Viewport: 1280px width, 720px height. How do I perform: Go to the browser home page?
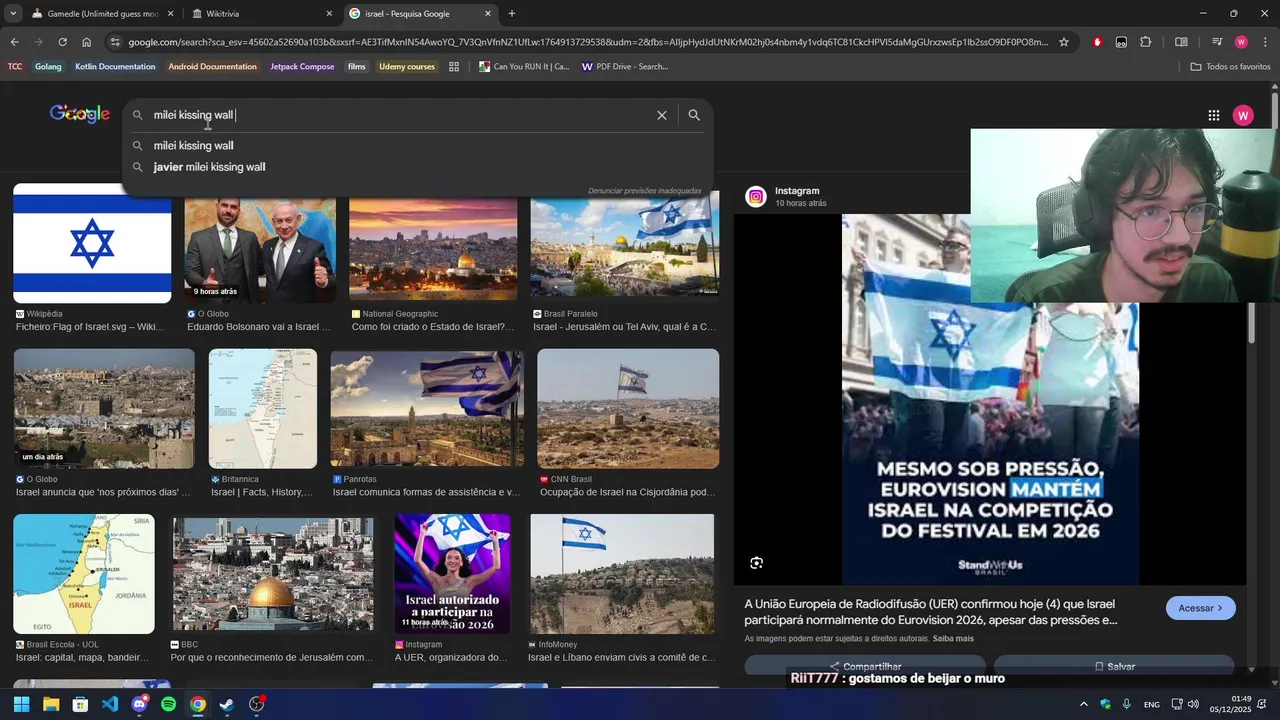tap(87, 42)
